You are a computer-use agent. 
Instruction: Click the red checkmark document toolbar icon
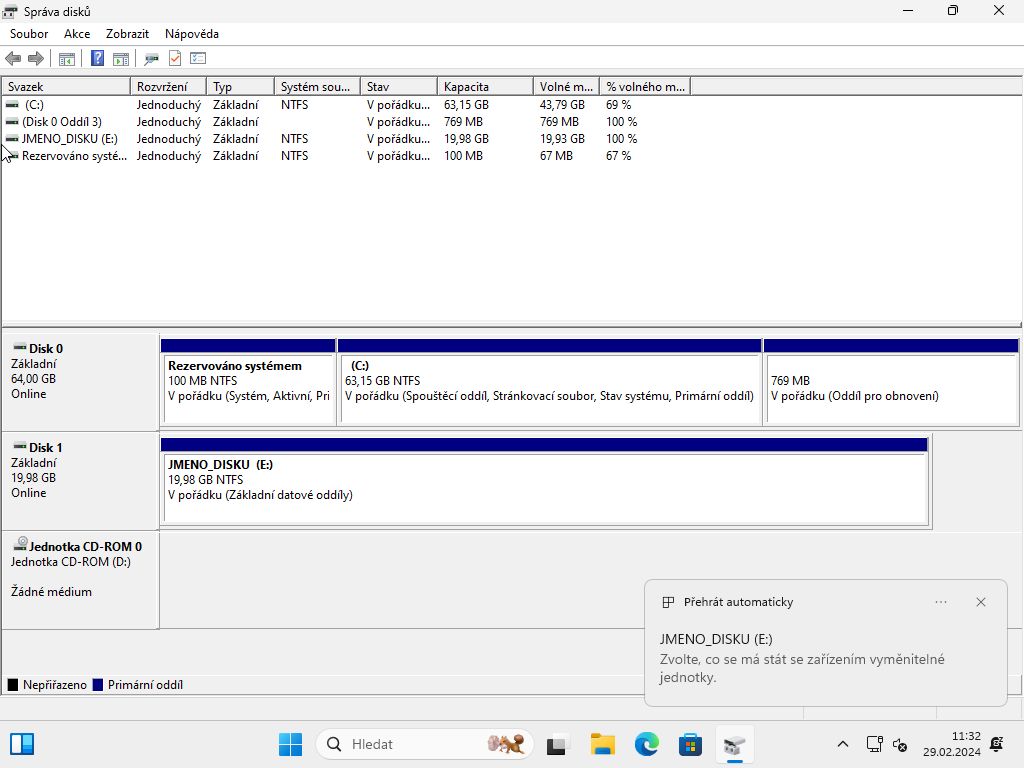tap(175, 59)
